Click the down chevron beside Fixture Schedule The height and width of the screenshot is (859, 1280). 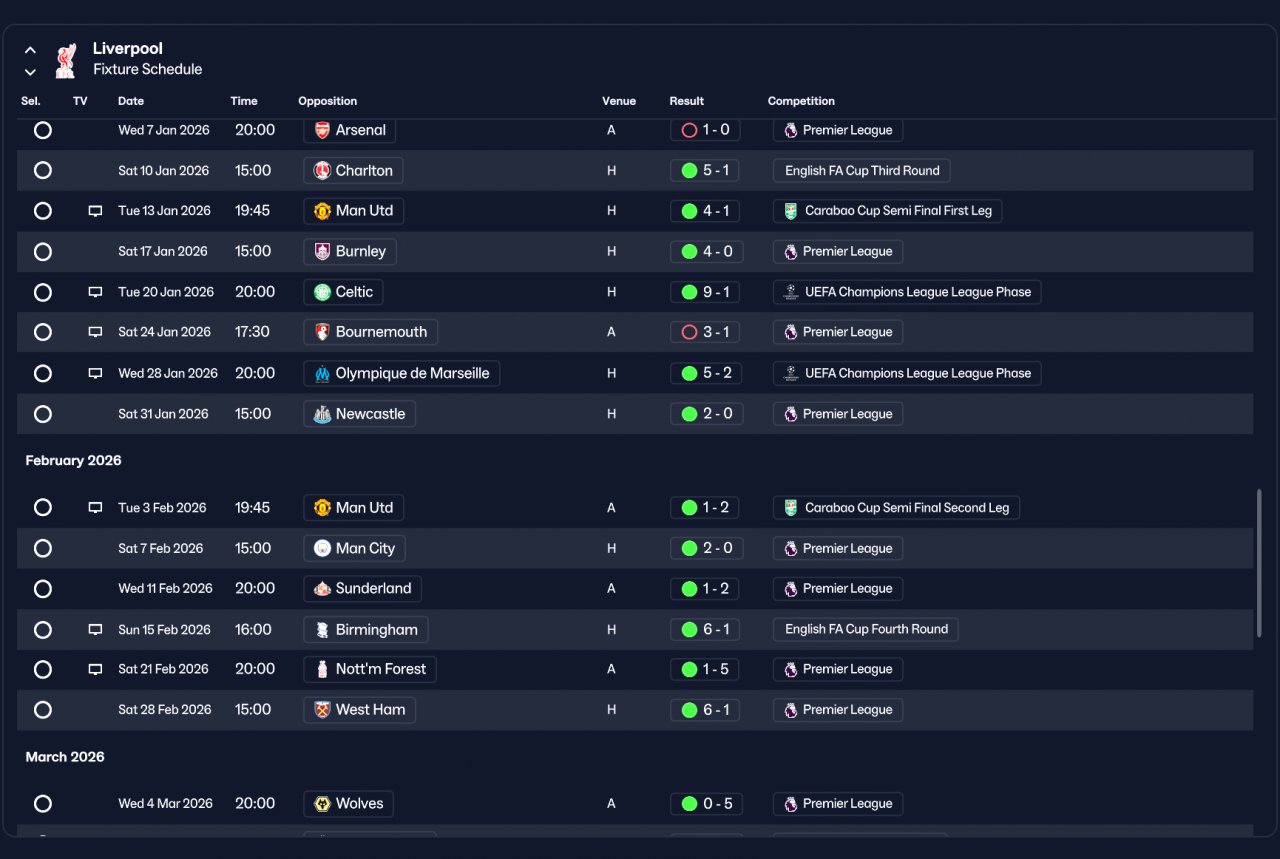point(30,71)
